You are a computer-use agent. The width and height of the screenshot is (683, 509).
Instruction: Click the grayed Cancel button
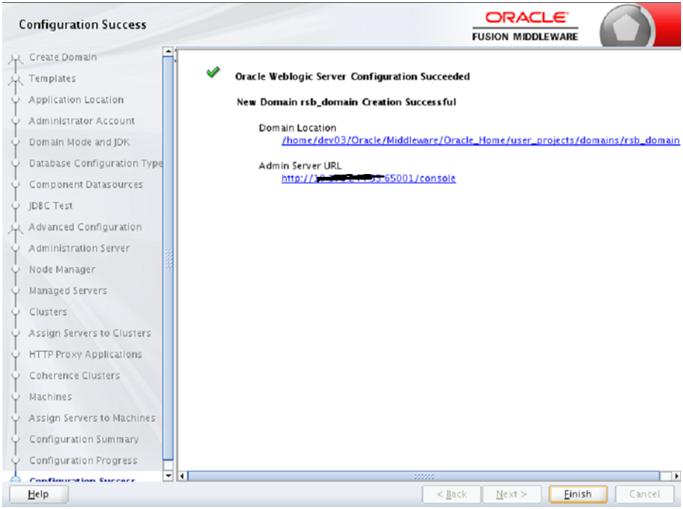pyautogui.click(x=644, y=494)
